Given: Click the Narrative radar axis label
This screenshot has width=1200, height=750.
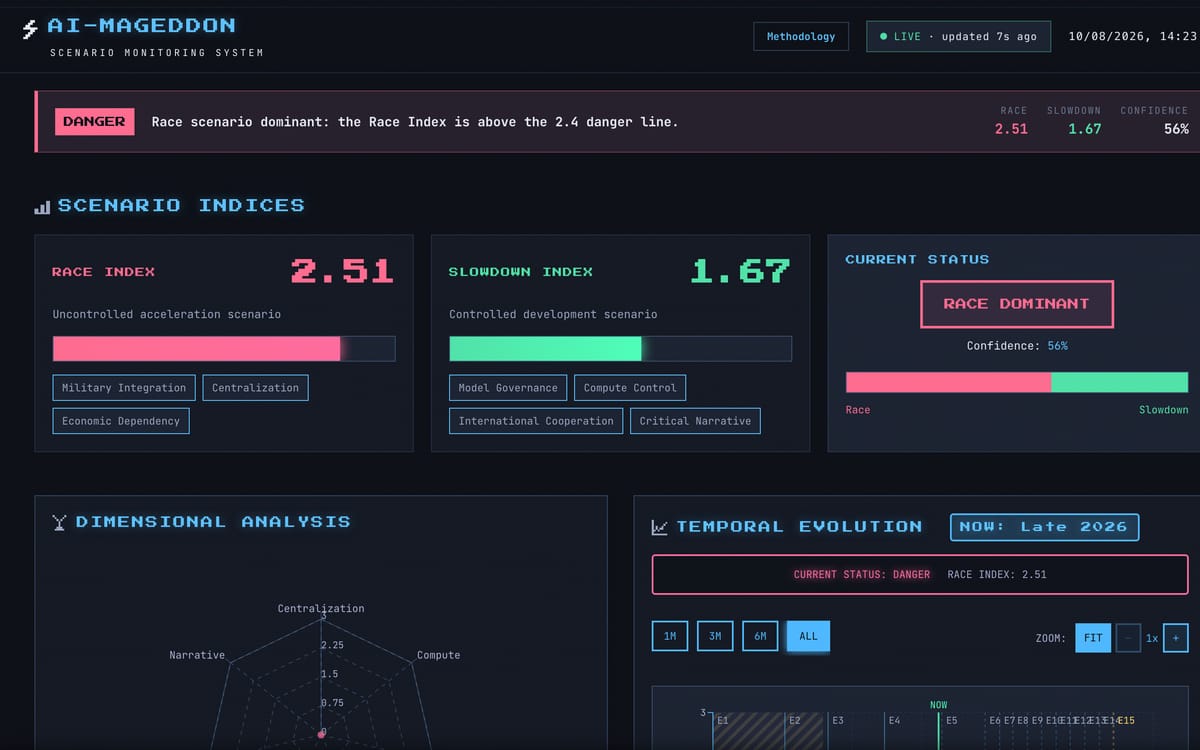Looking at the screenshot, I should coord(197,655).
